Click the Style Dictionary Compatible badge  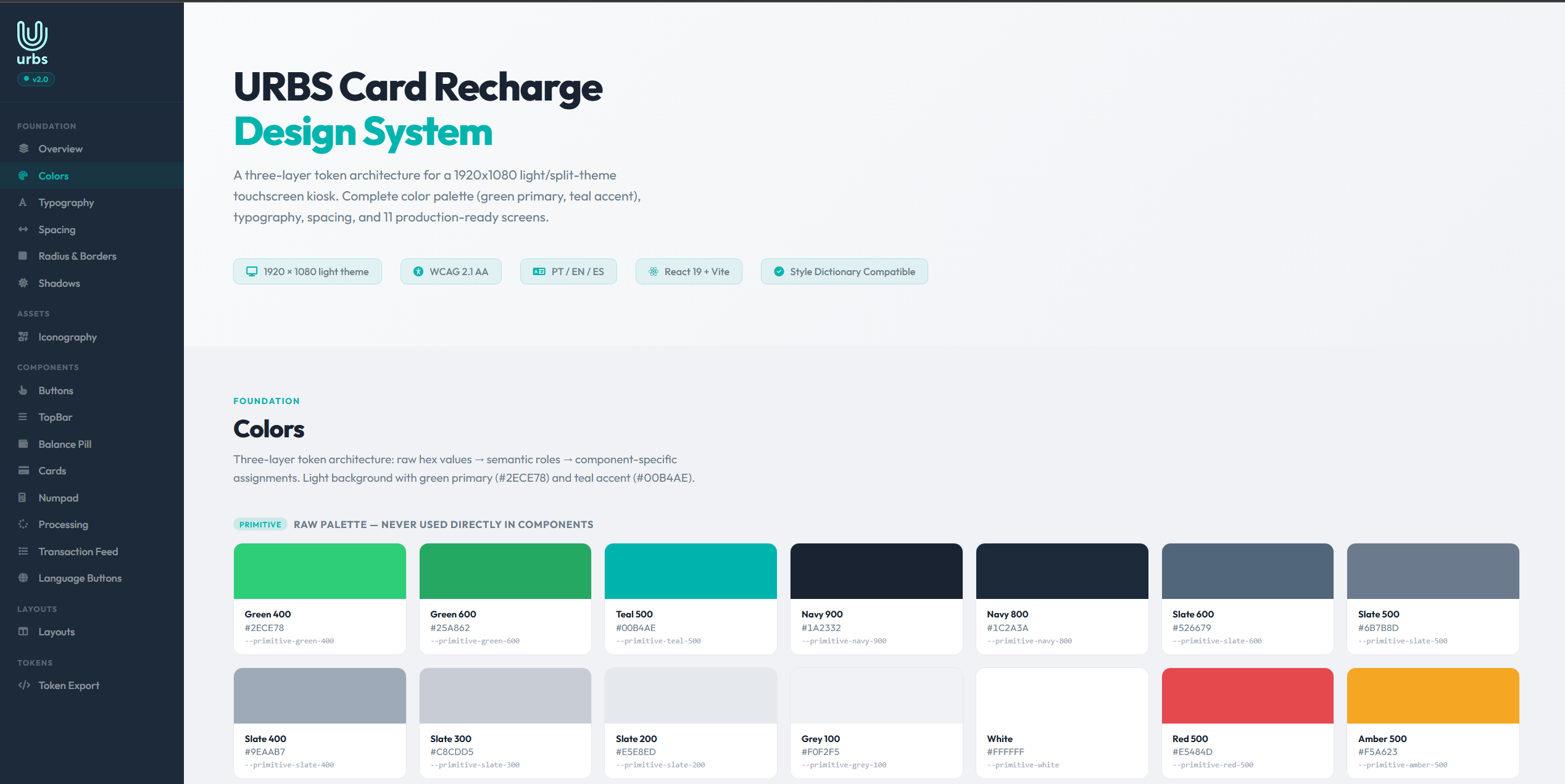point(844,271)
